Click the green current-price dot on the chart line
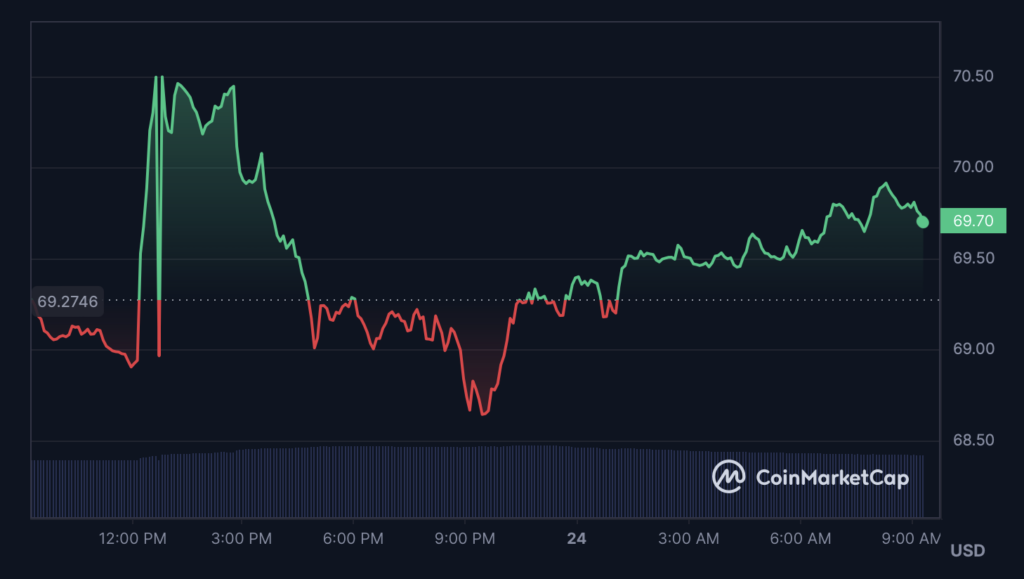This screenshot has height=579, width=1024. click(923, 222)
